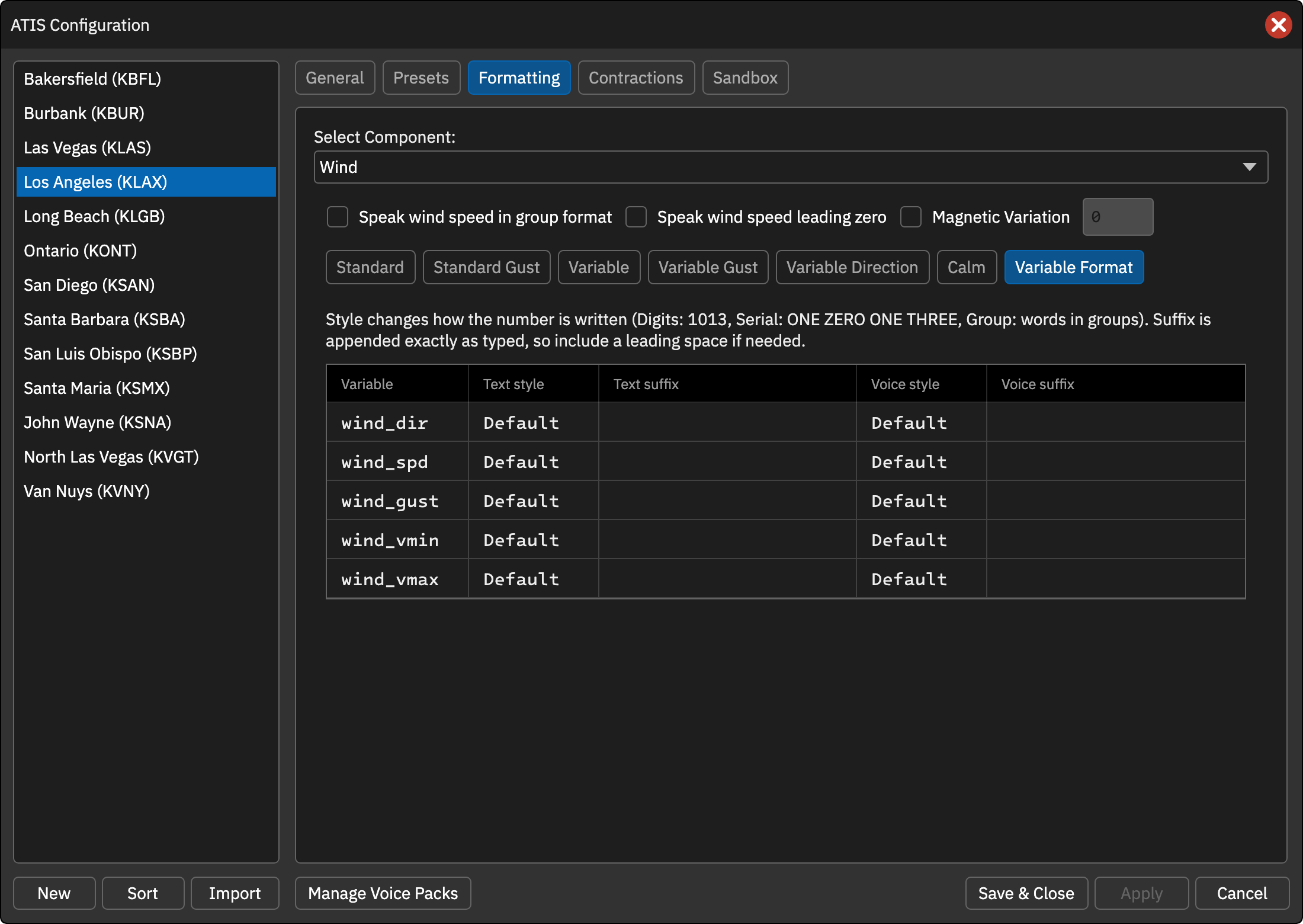Image resolution: width=1303 pixels, height=924 pixels.
Task: Switch to the General tab
Action: (x=335, y=78)
